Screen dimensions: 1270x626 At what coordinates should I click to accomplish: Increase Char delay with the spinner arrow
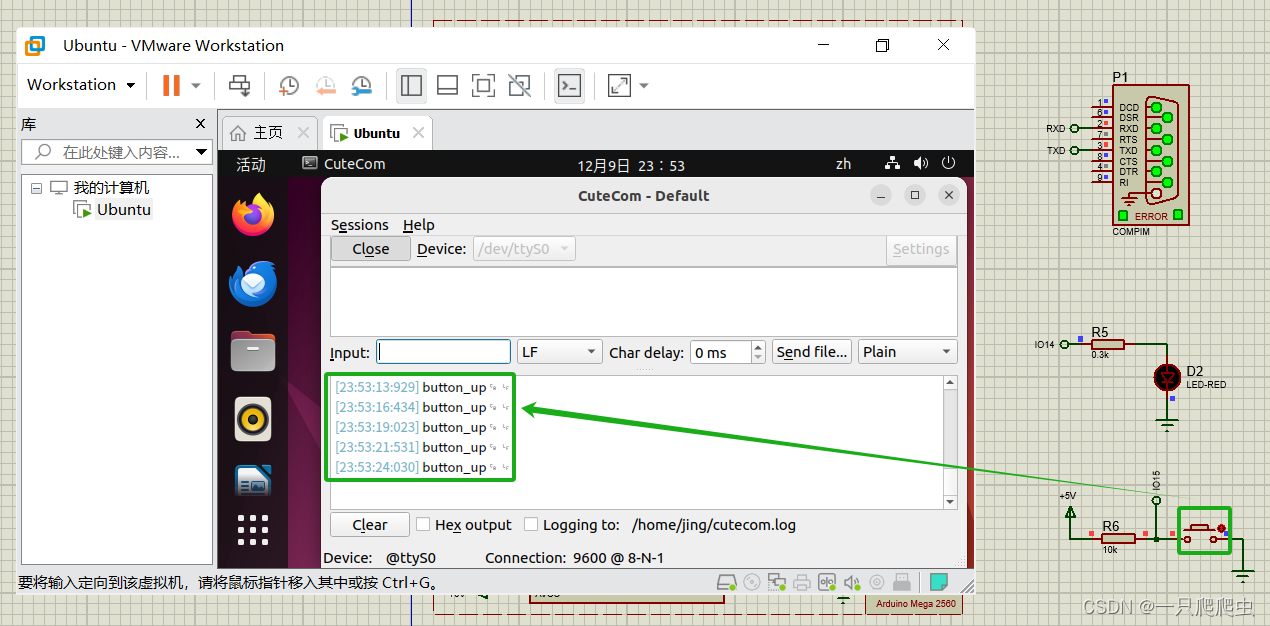pos(758,347)
